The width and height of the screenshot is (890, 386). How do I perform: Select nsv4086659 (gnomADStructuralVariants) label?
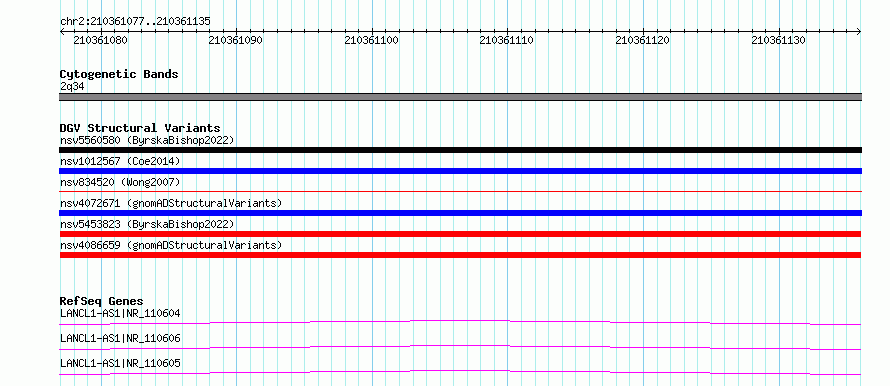pos(171,245)
